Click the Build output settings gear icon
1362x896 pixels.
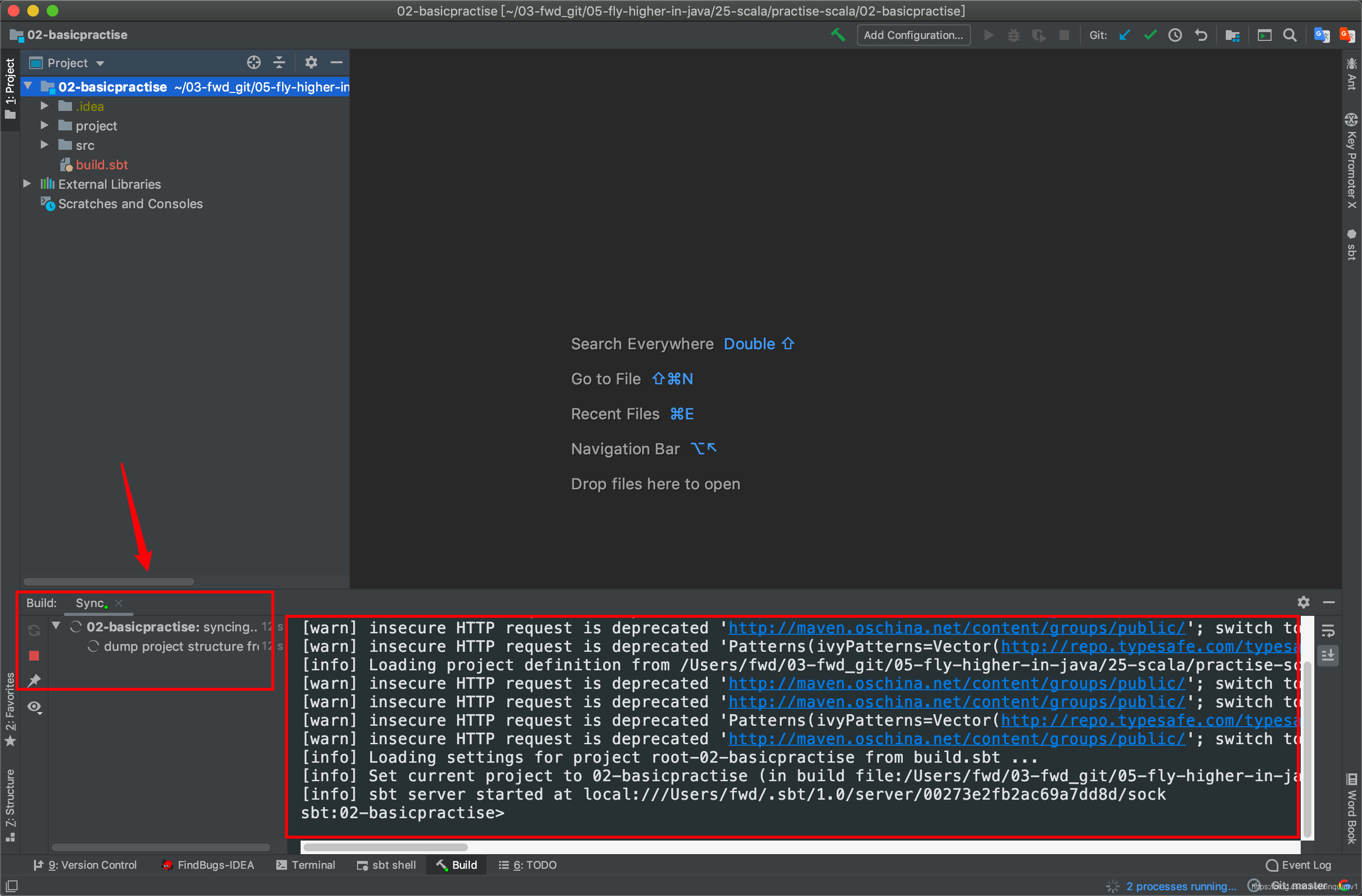pos(1304,602)
